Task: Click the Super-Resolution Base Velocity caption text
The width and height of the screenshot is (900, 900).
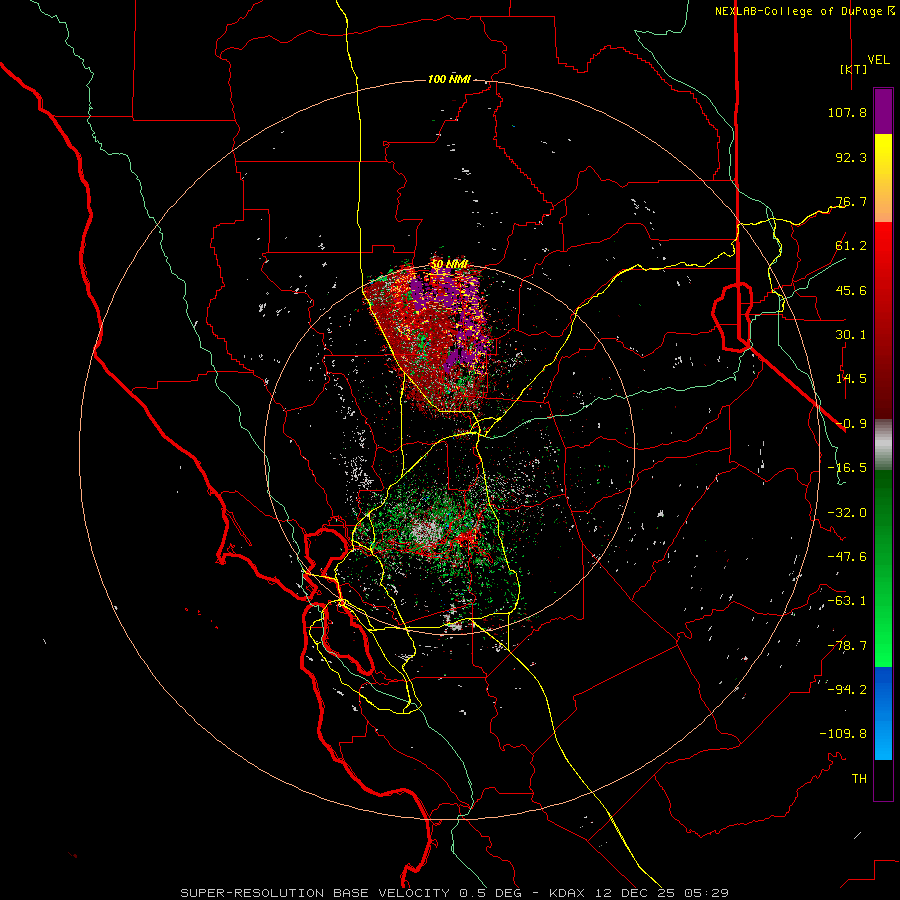Action: (455, 893)
